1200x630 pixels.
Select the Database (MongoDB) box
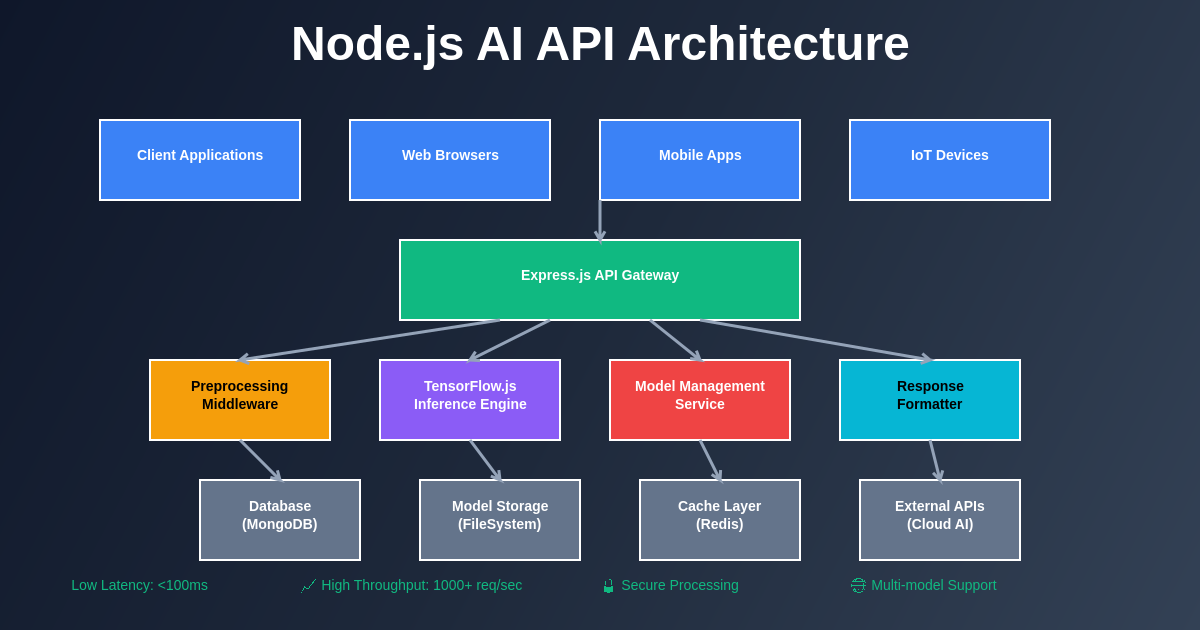pos(280,520)
